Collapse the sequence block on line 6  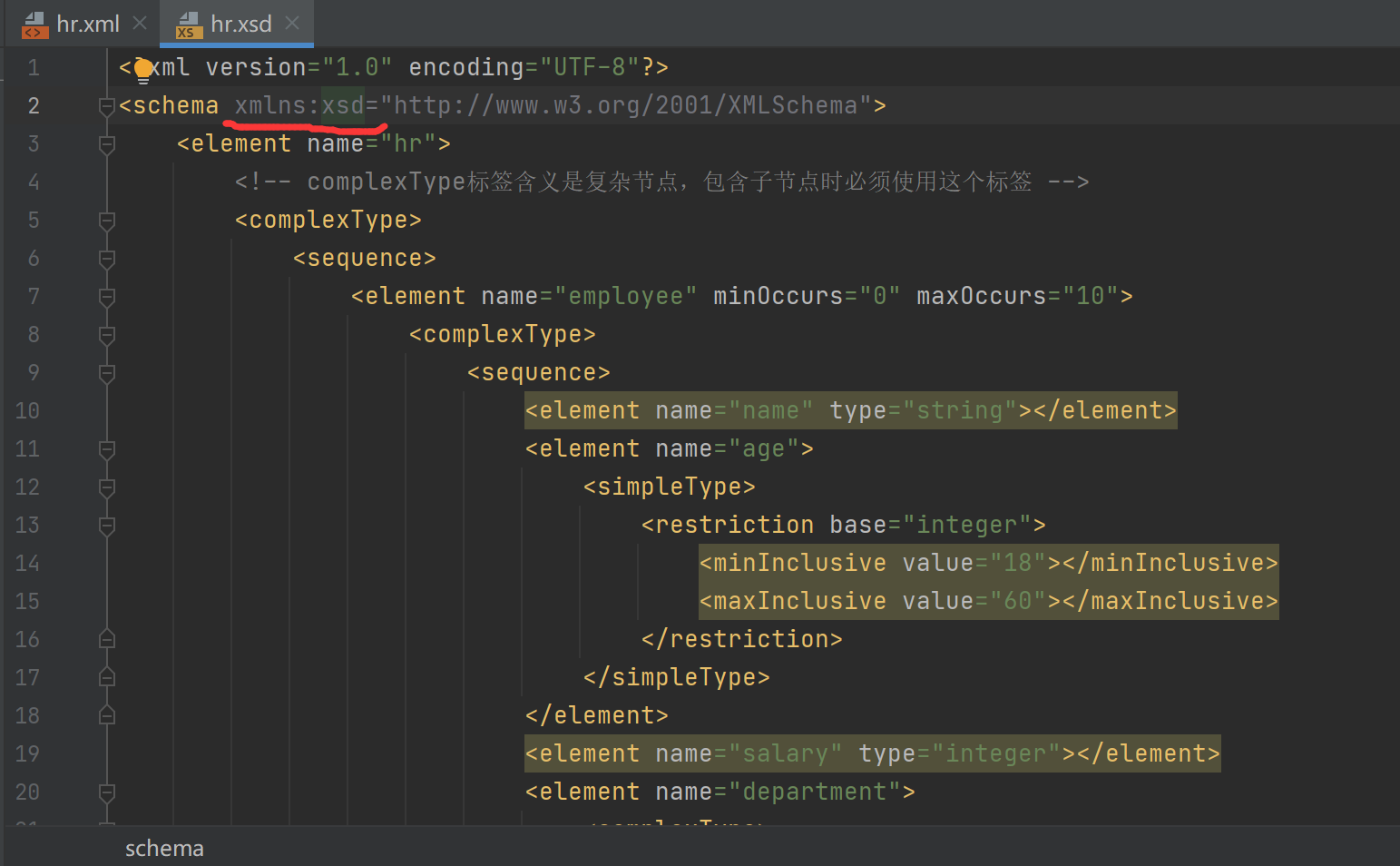pyautogui.click(x=106, y=258)
